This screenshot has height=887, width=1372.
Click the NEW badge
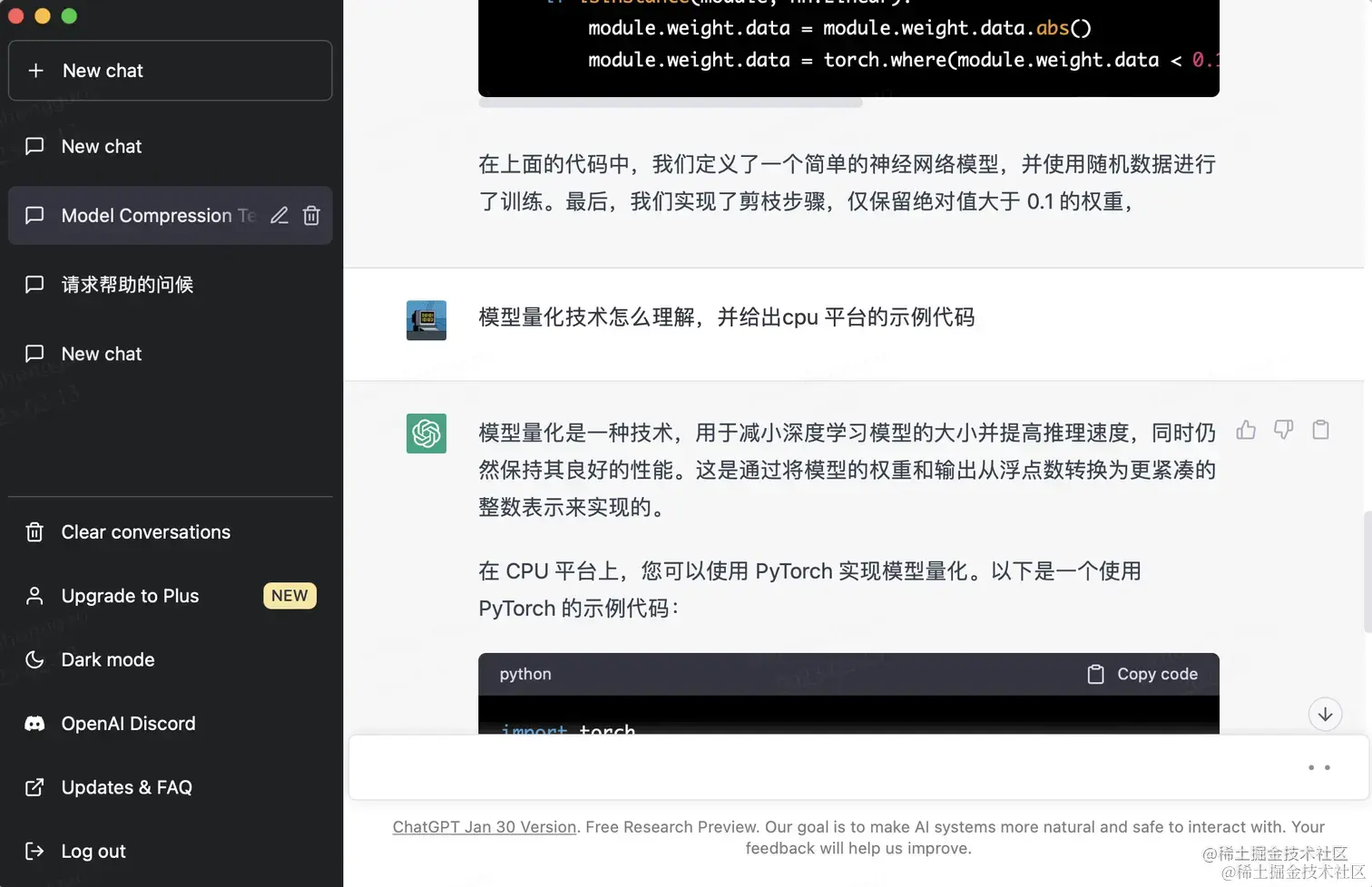pos(289,596)
